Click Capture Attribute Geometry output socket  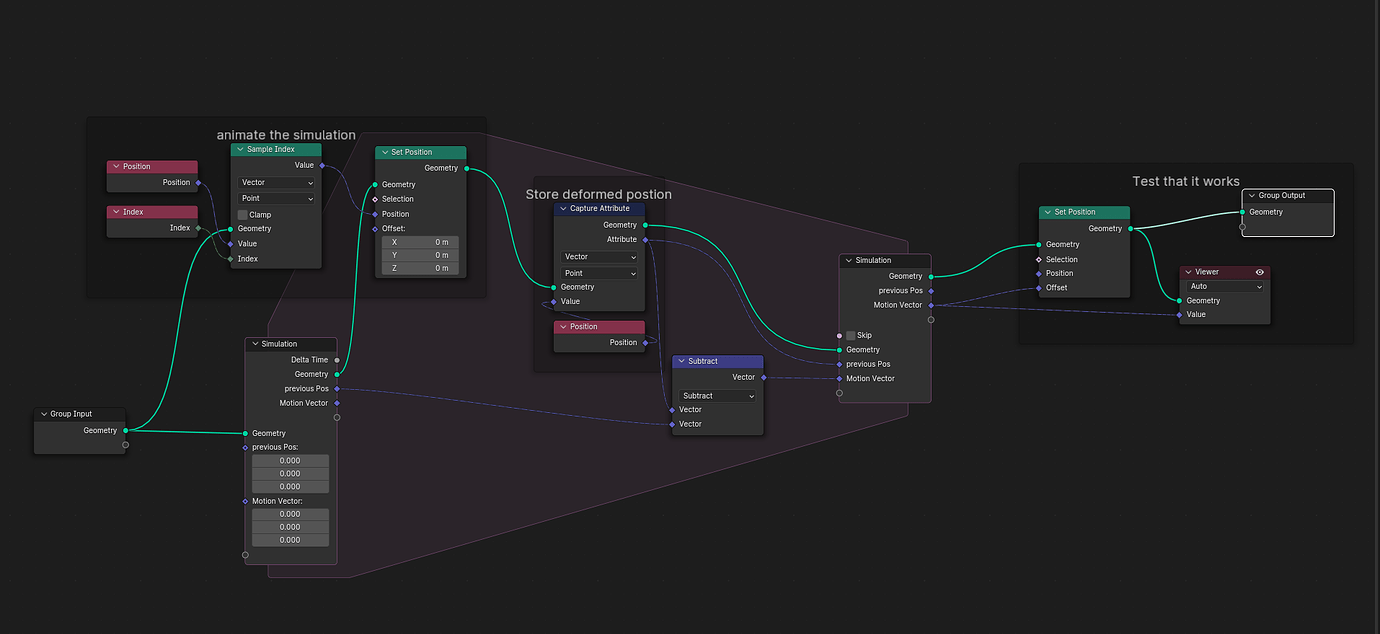[x=645, y=225]
